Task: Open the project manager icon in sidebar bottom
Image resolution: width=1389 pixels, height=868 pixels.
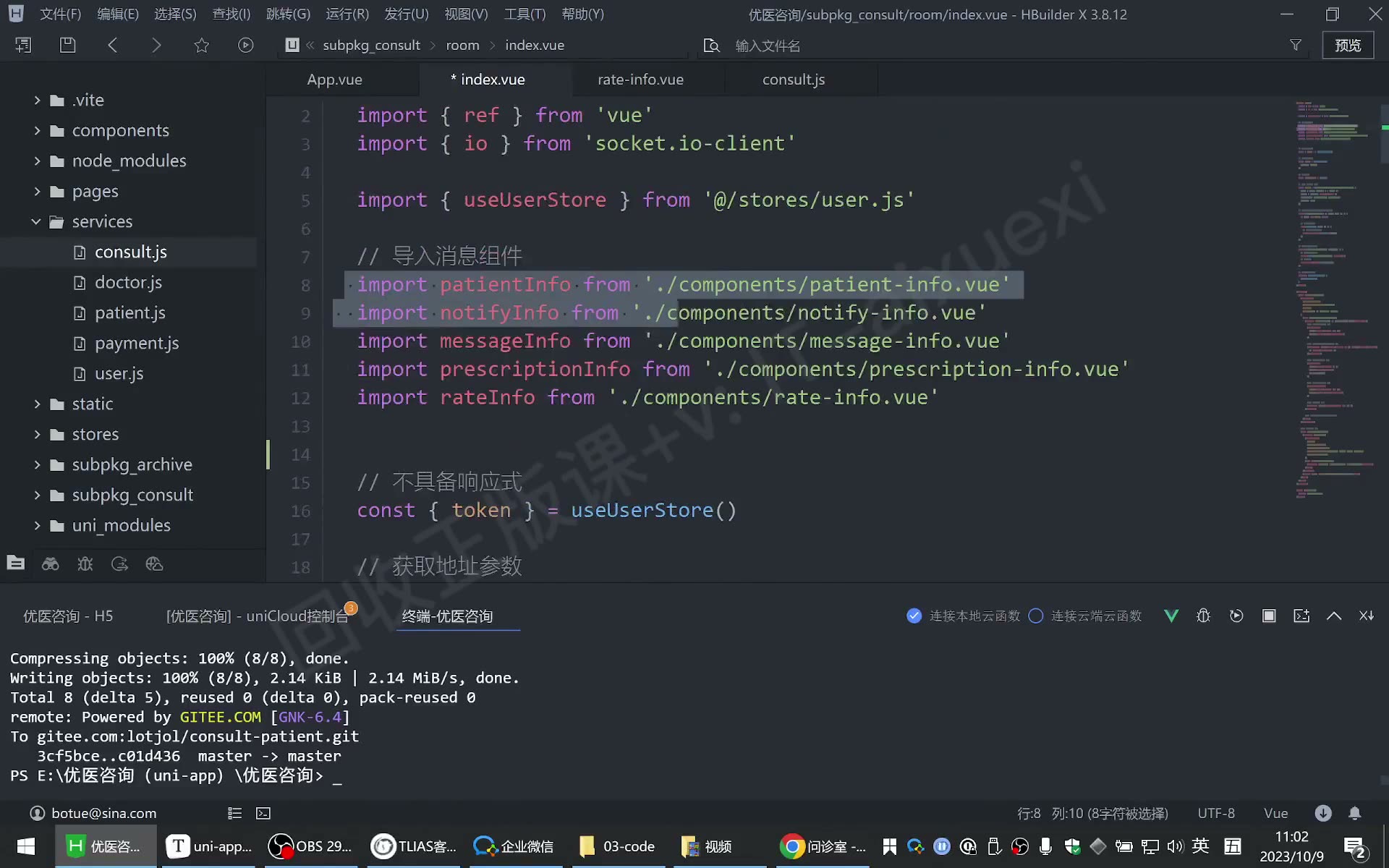Action: [15, 563]
